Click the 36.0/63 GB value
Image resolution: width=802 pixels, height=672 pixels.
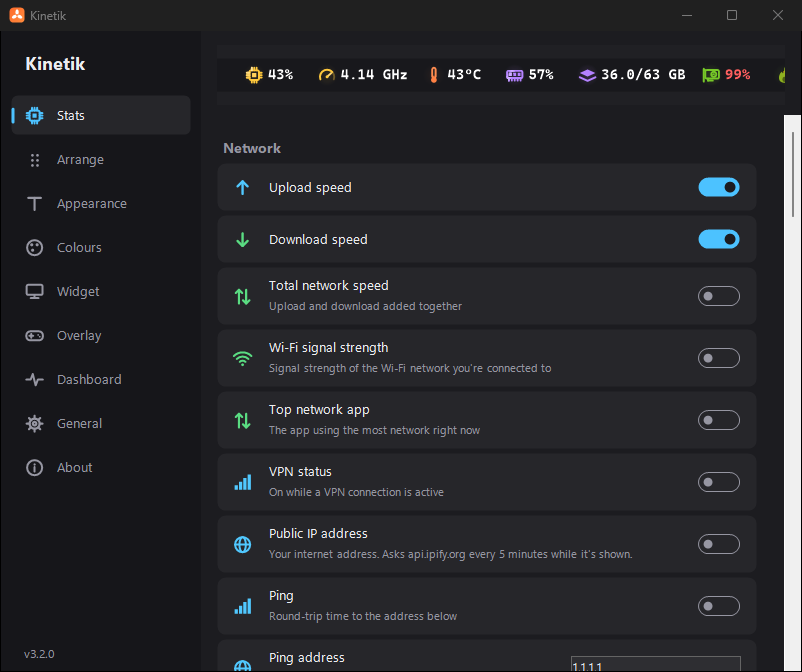(643, 75)
